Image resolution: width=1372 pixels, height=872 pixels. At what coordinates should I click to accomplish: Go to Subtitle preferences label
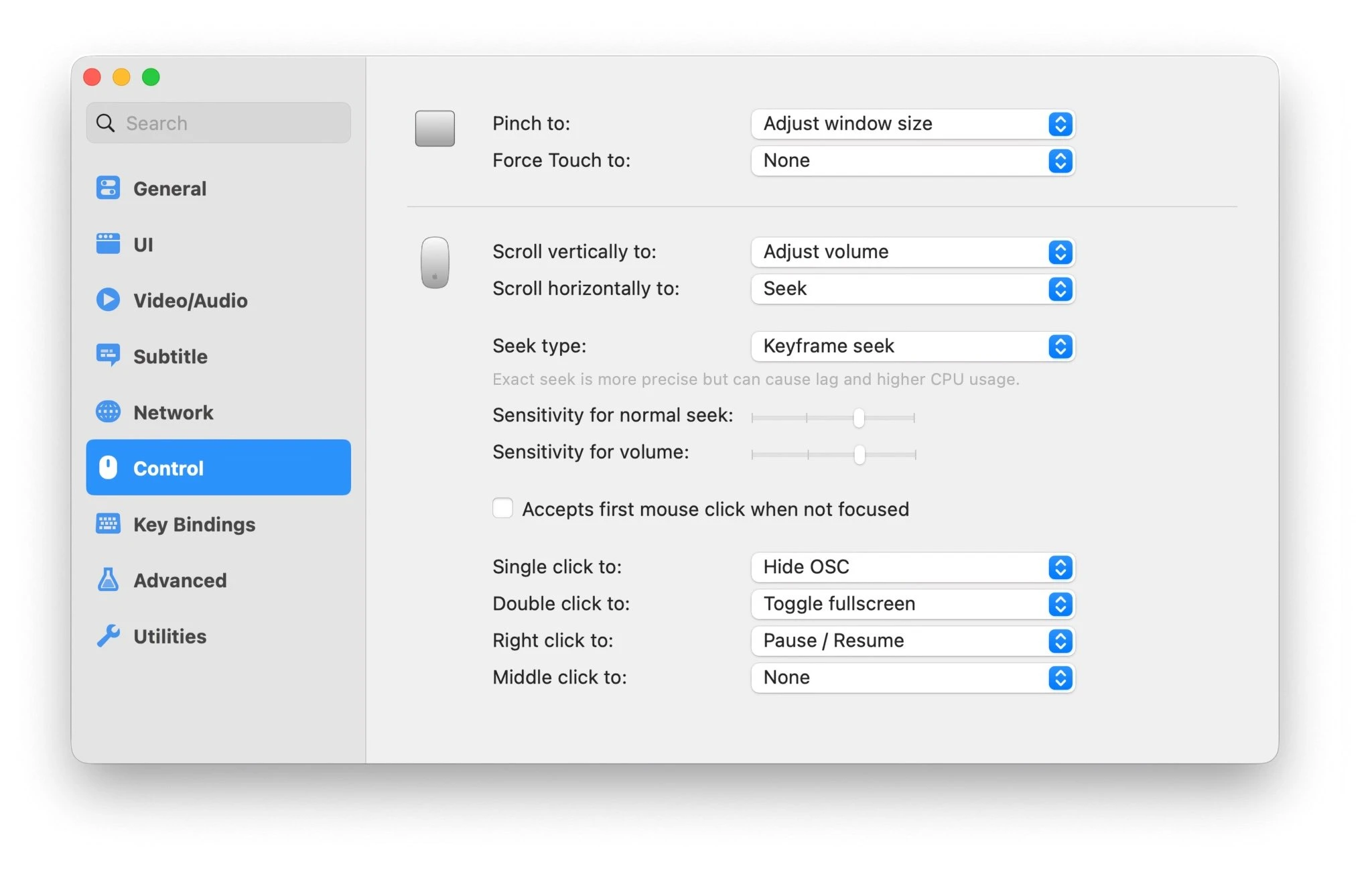tap(170, 357)
